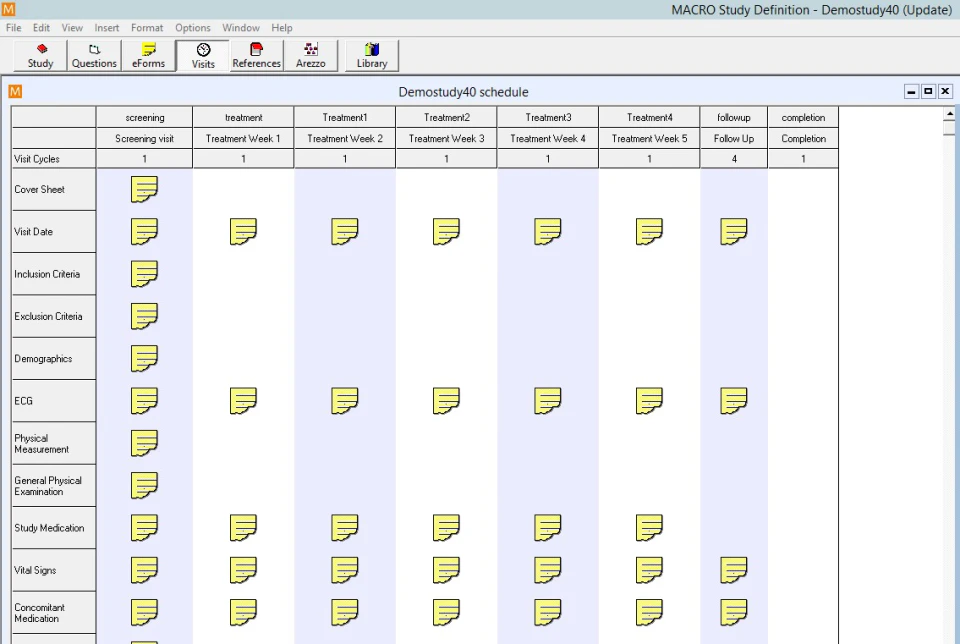Open the Vital Signs eForm for Treatment Week 3
This screenshot has height=644, width=960.
pyautogui.click(x=445, y=570)
